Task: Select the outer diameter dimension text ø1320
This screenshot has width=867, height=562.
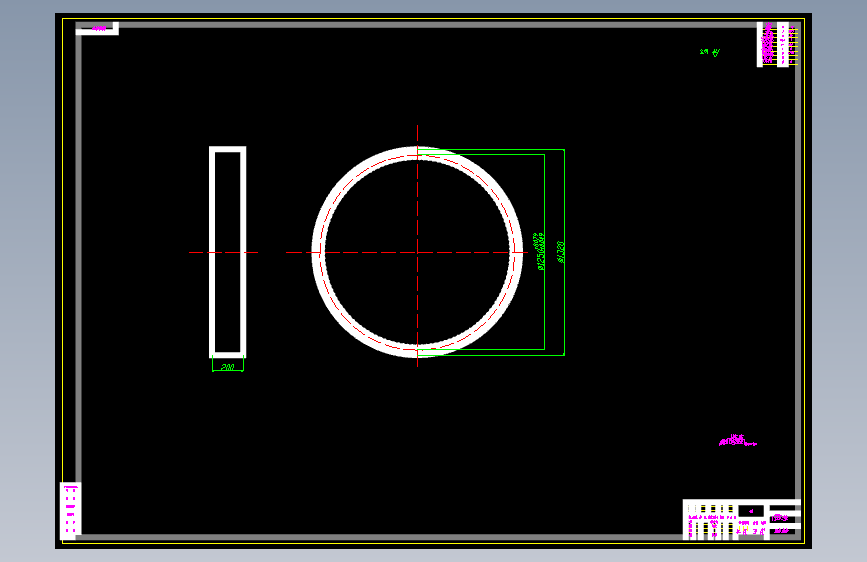Action: click(x=561, y=252)
